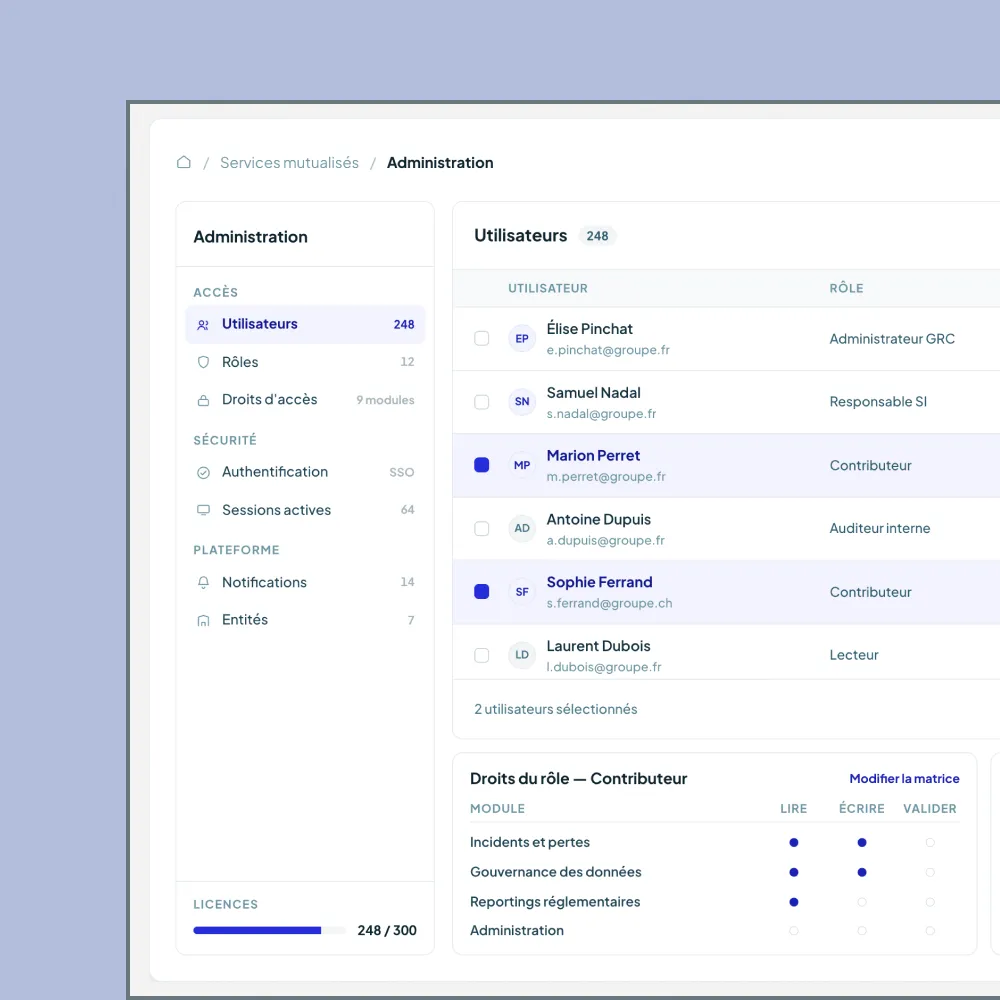Click the Lecteur role cell
This screenshot has width=1000, height=1000.
tap(854, 655)
